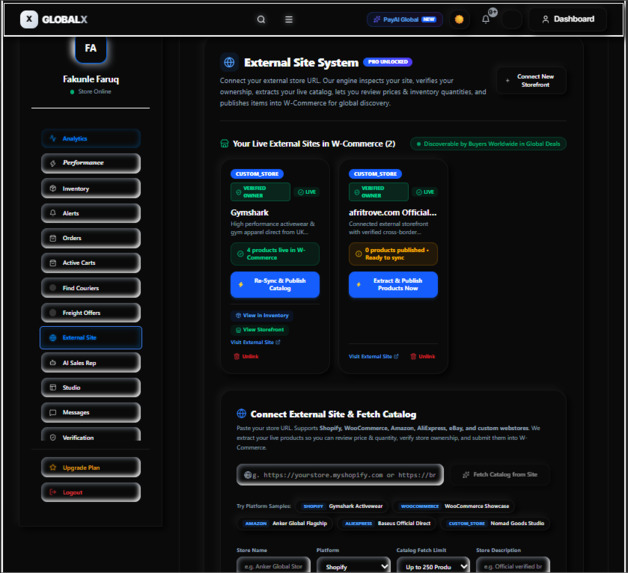This screenshot has width=628, height=573.
Task: Click the Logout button
Action: (91, 492)
